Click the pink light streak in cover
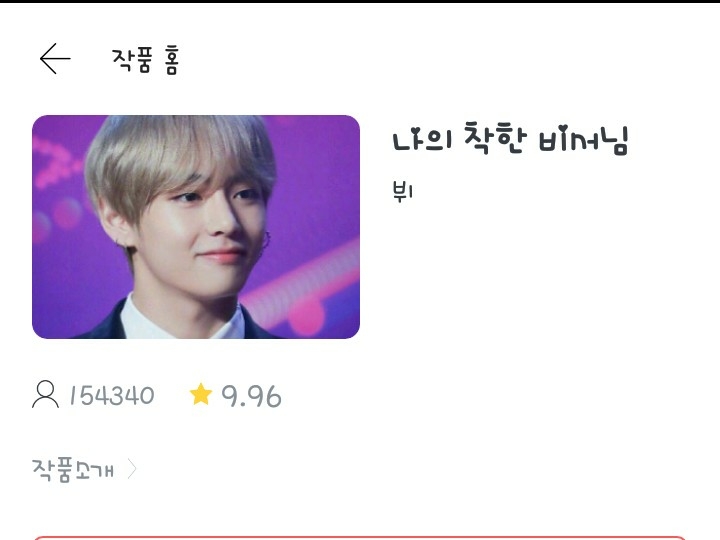 tap(301, 287)
